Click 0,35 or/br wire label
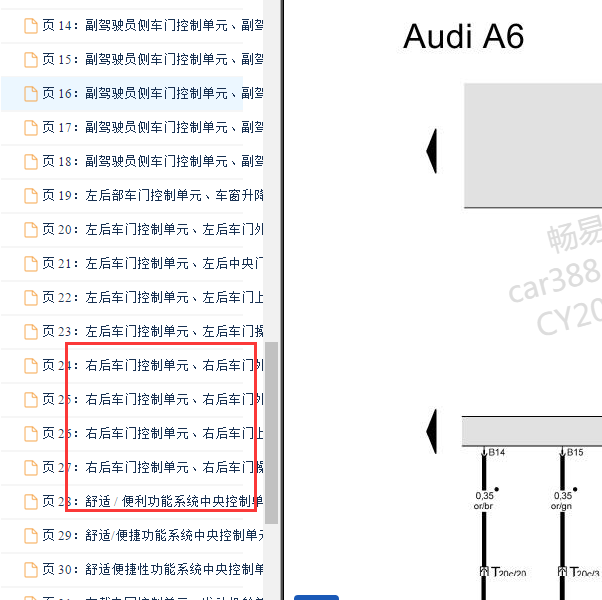602x600 pixels. click(x=484, y=501)
